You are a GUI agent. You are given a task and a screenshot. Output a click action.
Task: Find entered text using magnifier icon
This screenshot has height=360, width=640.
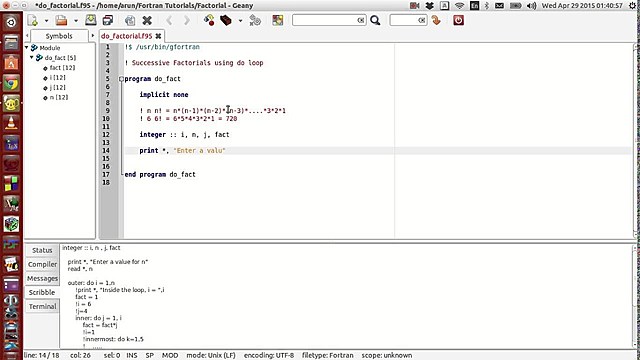click(375, 20)
